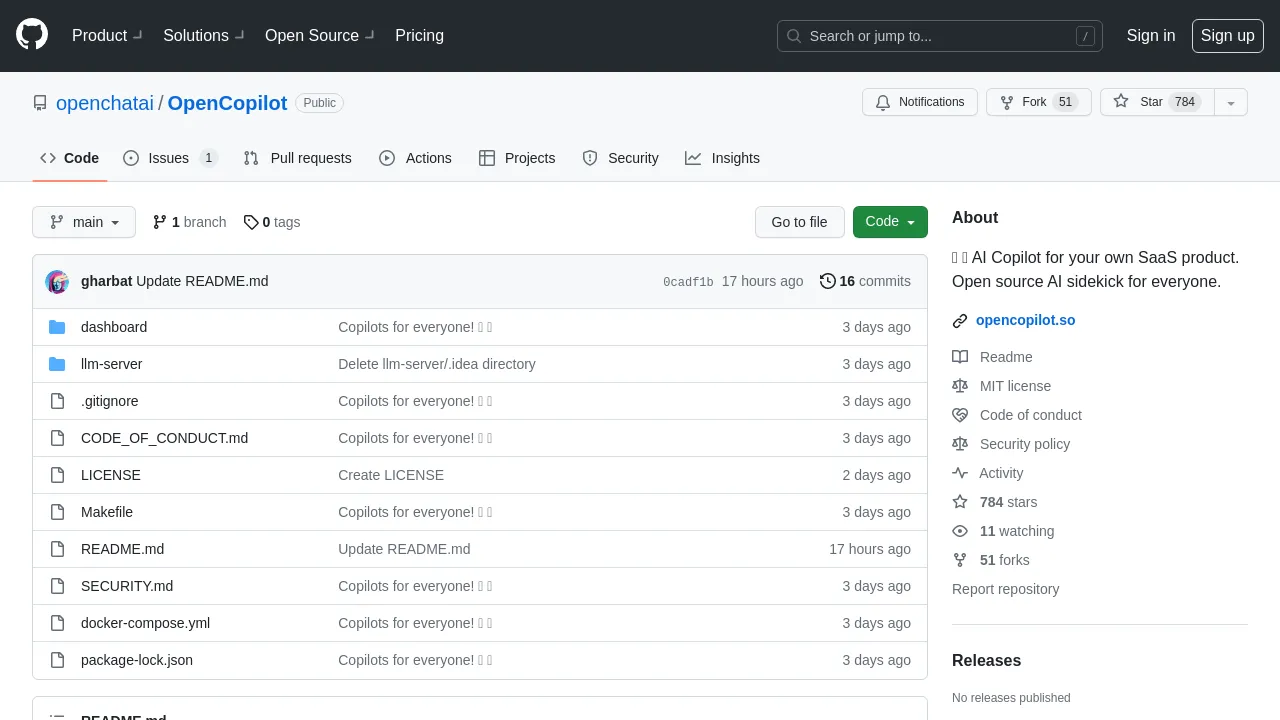This screenshot has width=1280, height=720.
Task: Click the Code of conduct icon
Action: coord(960,415)
